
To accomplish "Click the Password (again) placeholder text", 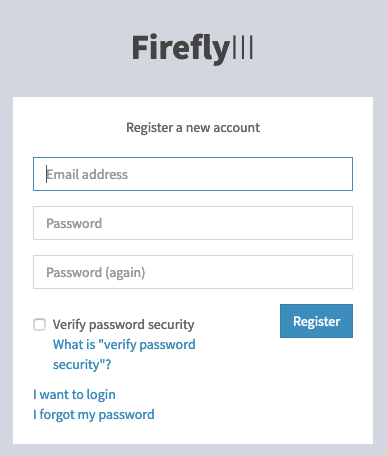I will pos(96,273).
